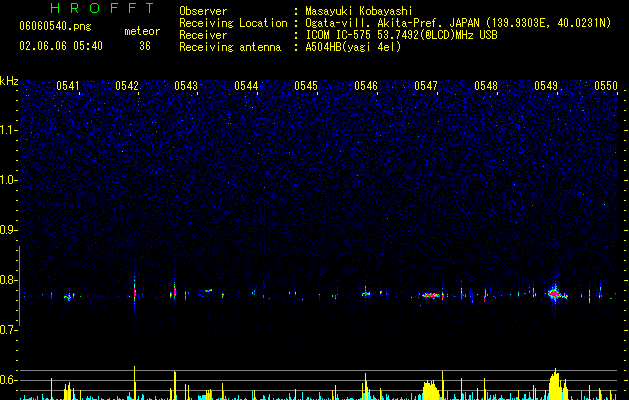Click the 0542 time marker

pyautogui.click(x=127, y=86)
